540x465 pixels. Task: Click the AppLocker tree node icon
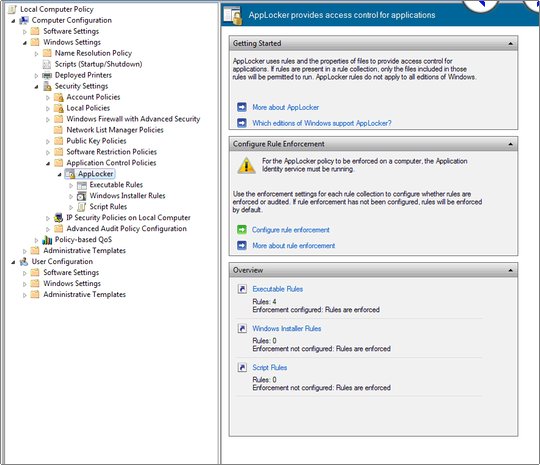pos(70,174)
